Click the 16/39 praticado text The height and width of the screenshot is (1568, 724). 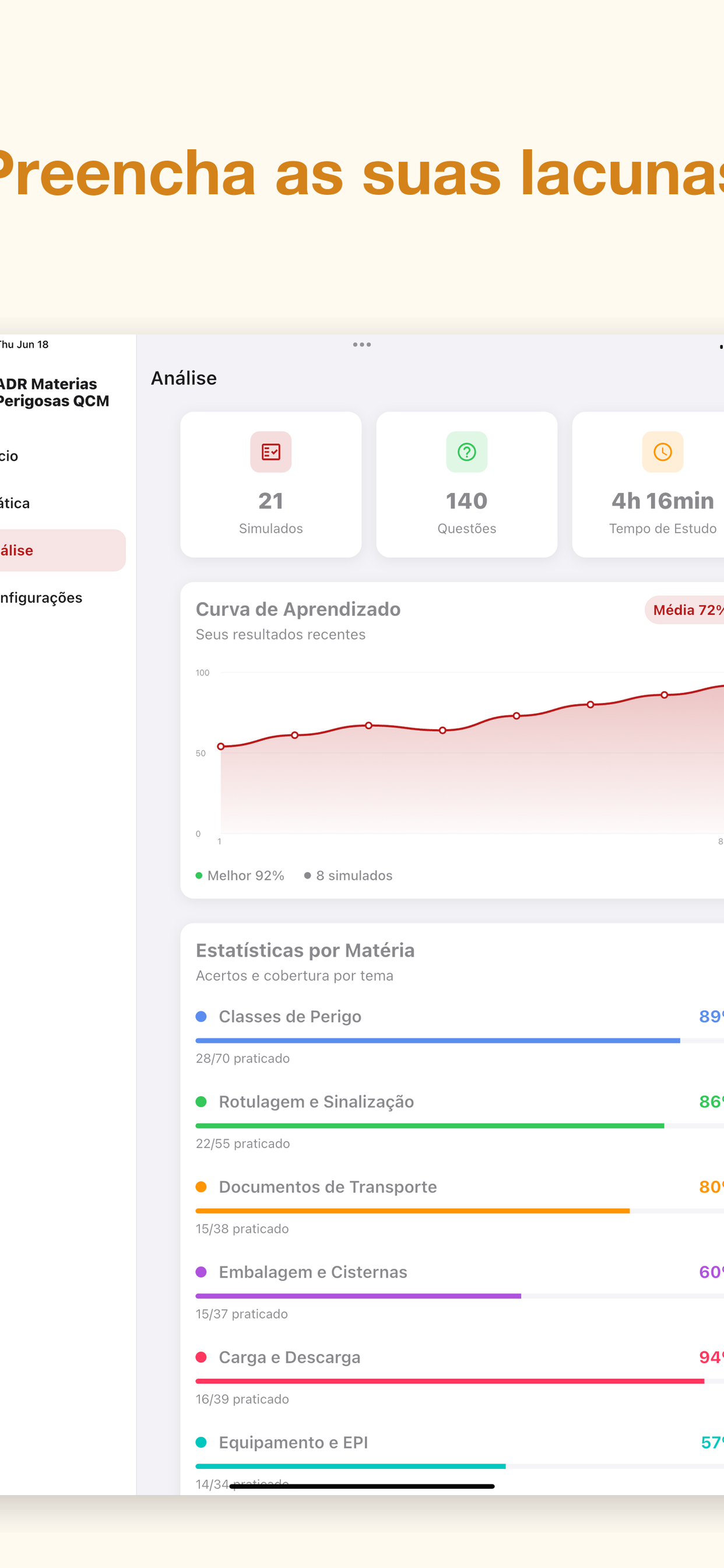point(242,1399)
